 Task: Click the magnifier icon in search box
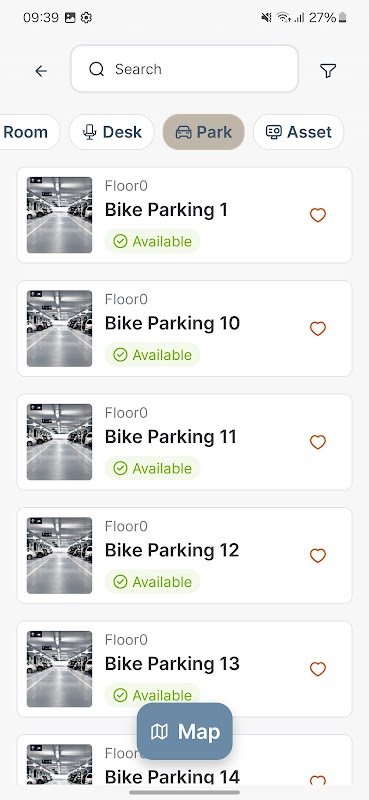tap(96, 69)
